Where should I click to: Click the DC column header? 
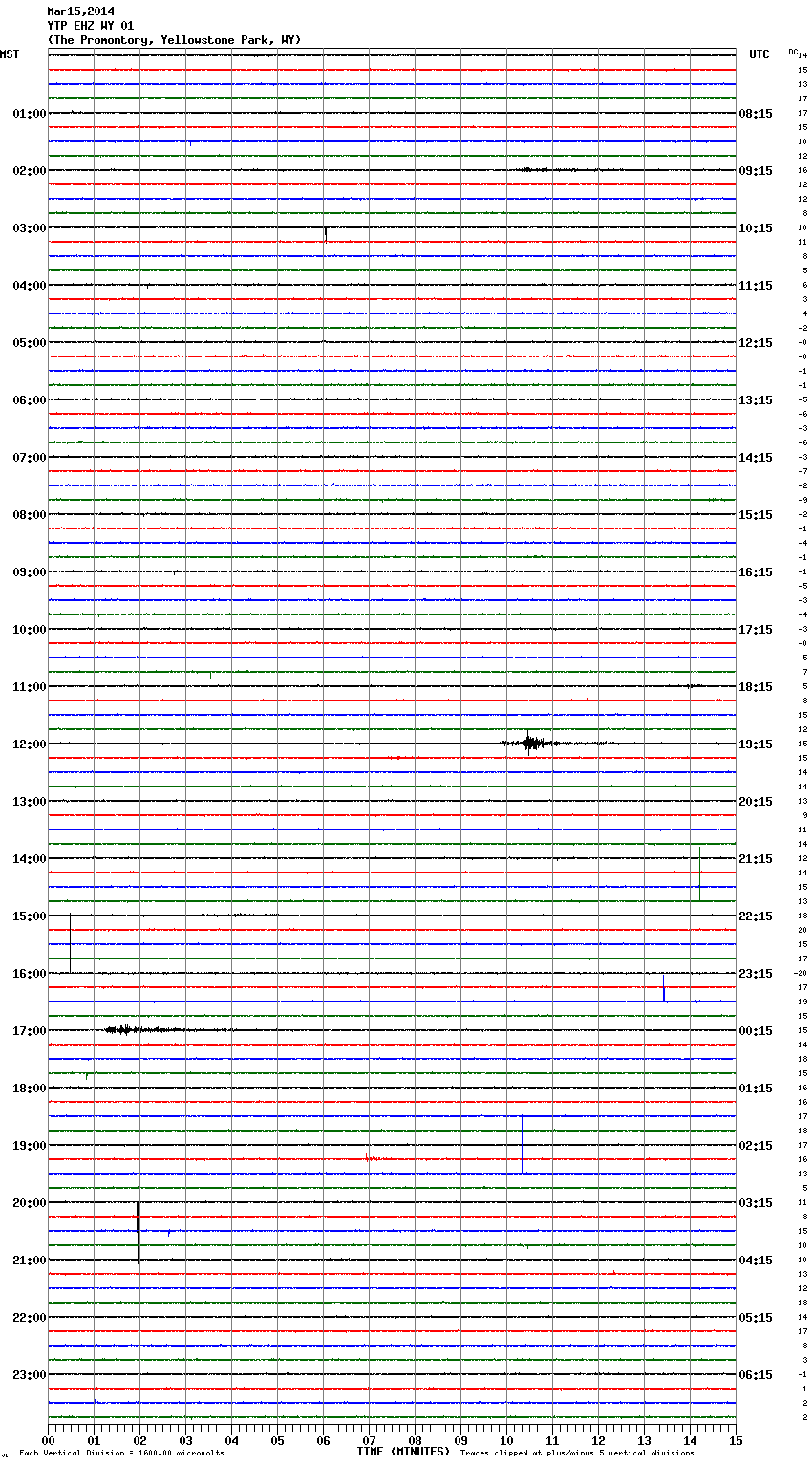pos(793,52)
